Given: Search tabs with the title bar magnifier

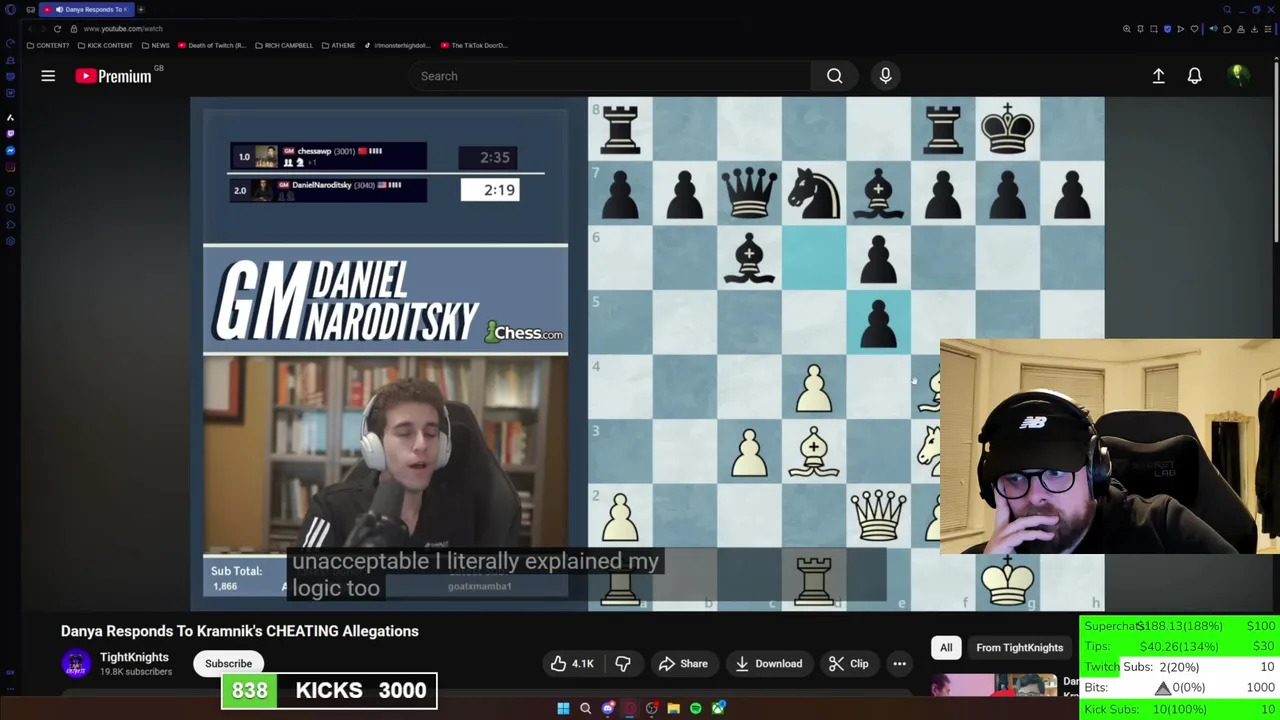Looking at the screenshot, I should 1227,10.
